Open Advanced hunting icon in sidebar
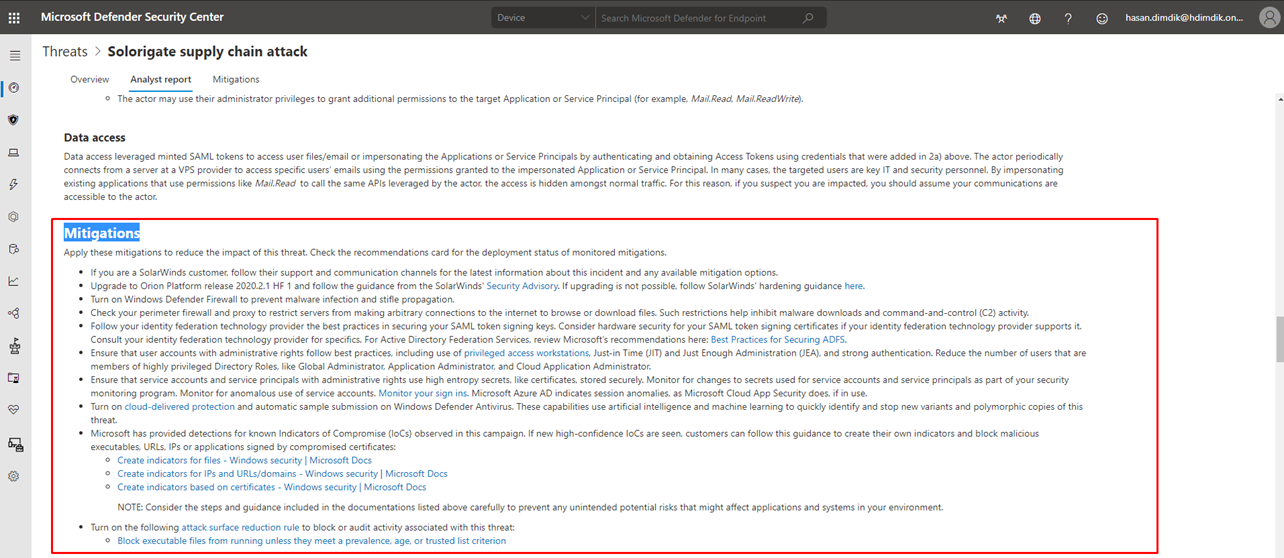This screenshot has height=558, width=1284. [x=14, y=249]
